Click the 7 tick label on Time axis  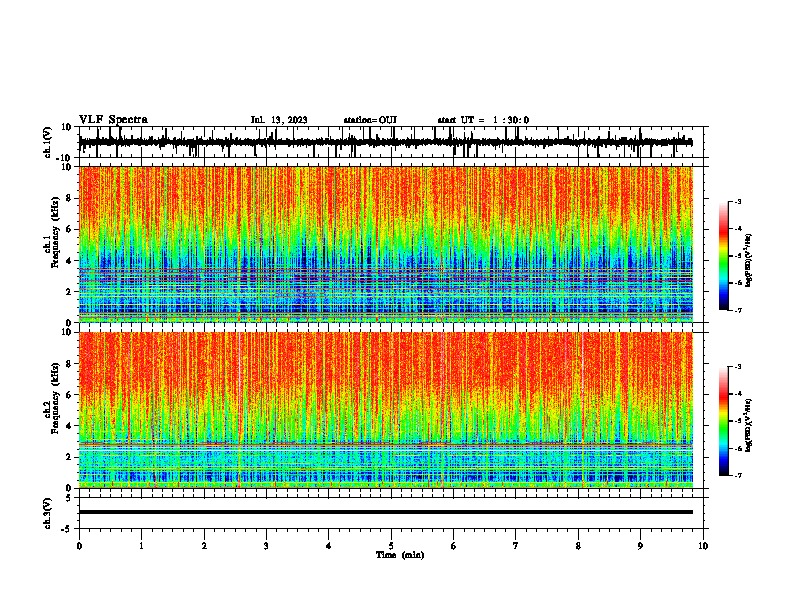pyautogui.click(x=516, y=546)
